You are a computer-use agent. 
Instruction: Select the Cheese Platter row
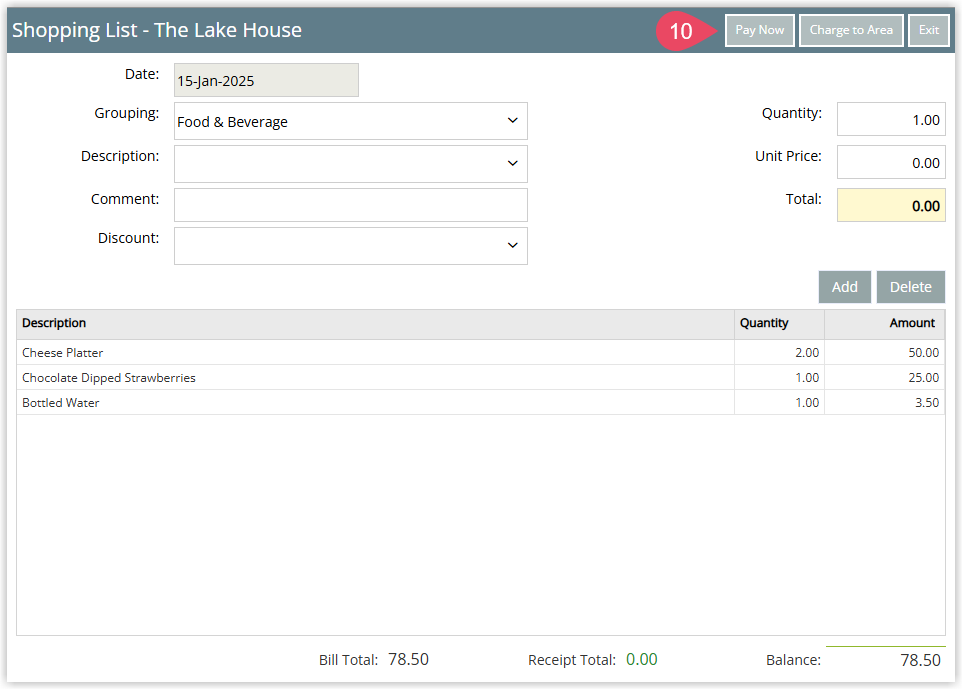[x=481, y=353]
